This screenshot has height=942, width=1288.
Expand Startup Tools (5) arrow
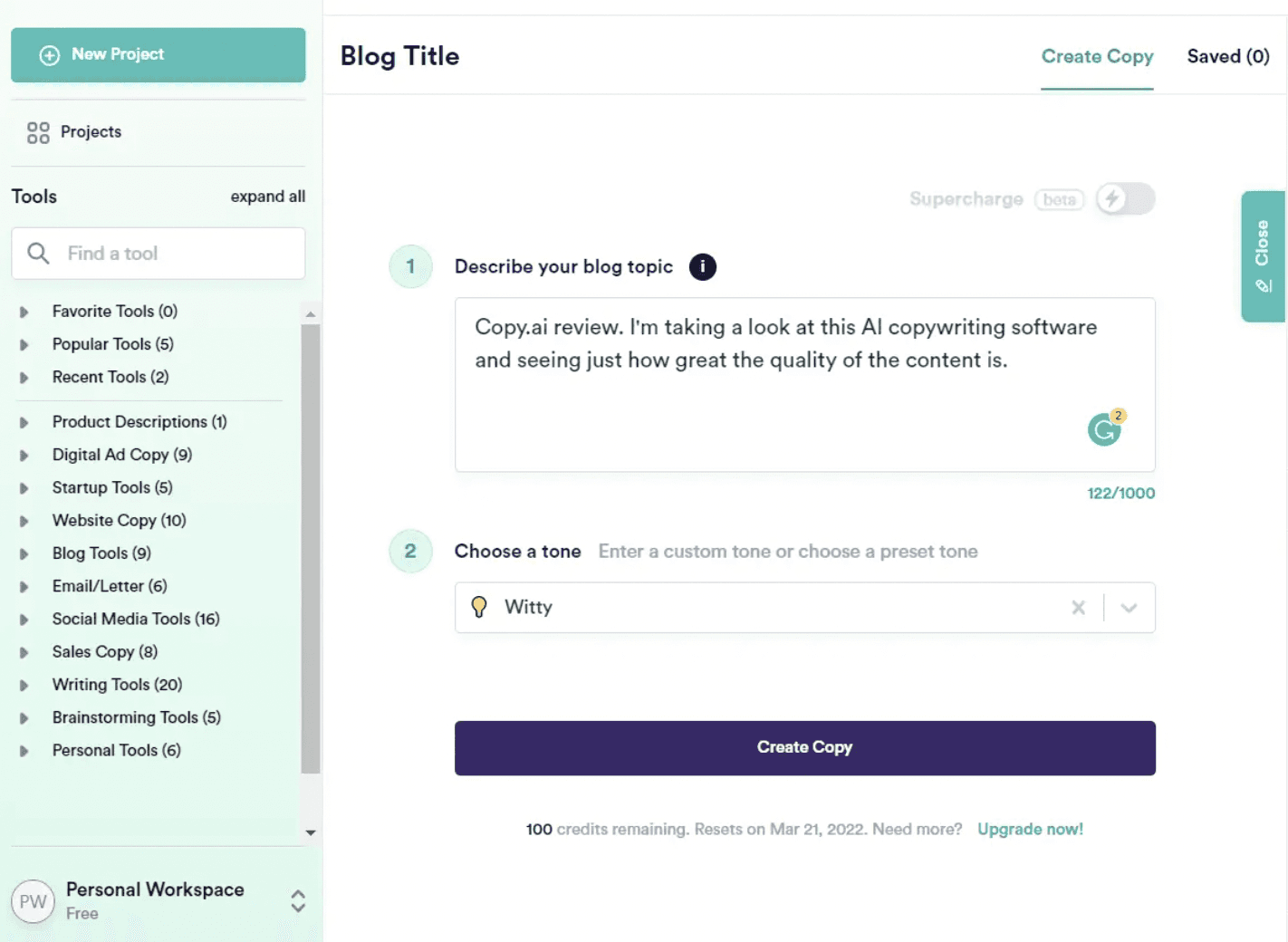point(24,487)
